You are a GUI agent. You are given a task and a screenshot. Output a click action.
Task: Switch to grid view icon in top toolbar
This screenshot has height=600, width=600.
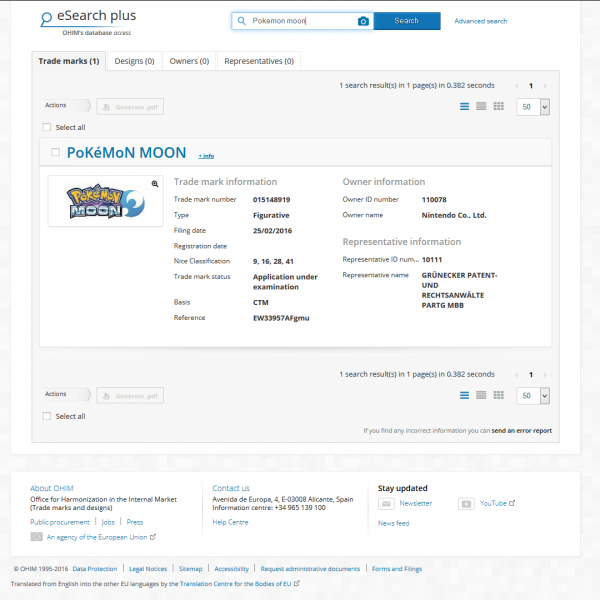498,105
